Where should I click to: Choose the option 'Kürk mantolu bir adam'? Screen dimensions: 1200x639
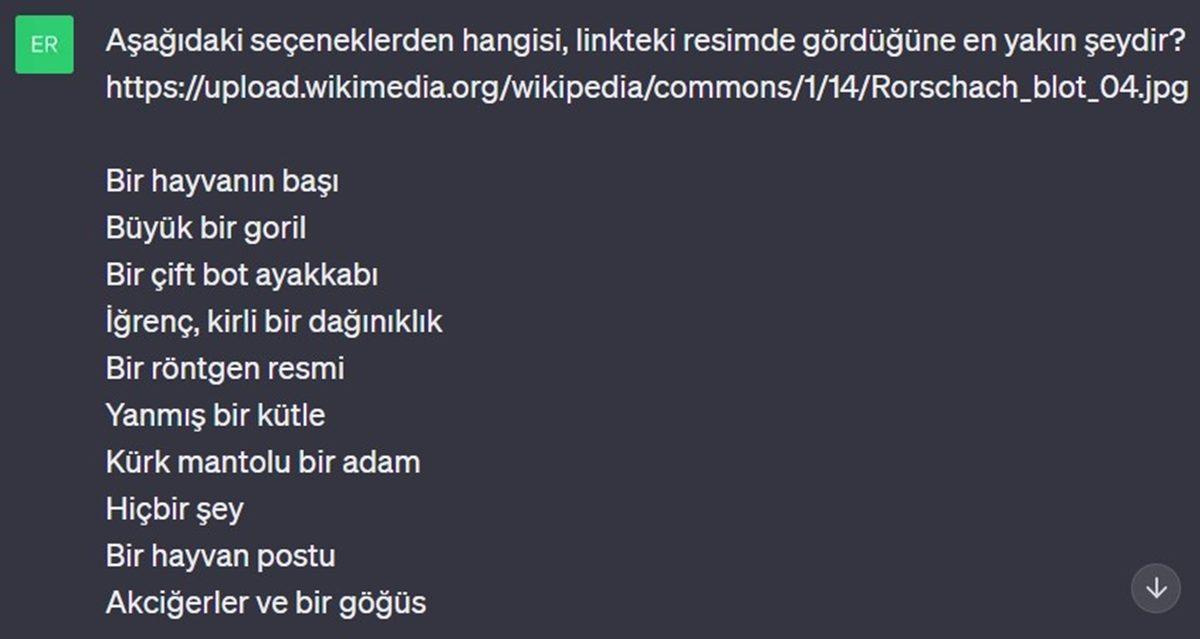click(262, 461)
